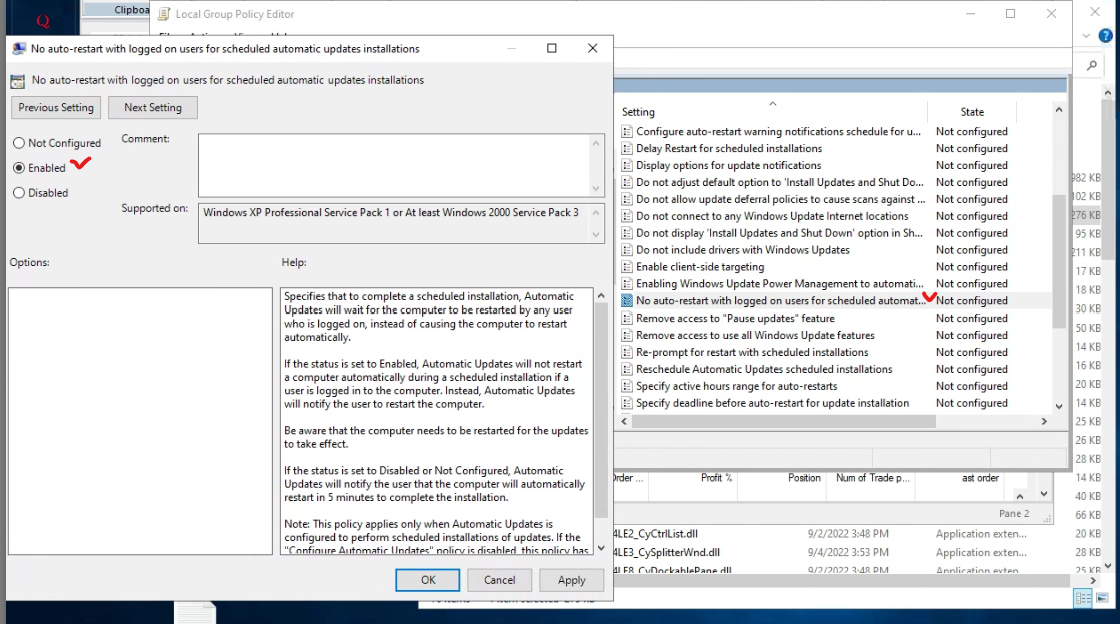Click the Help text scrollbar thumb
This screenshot has width=1120, height=624.
[601, 411]
